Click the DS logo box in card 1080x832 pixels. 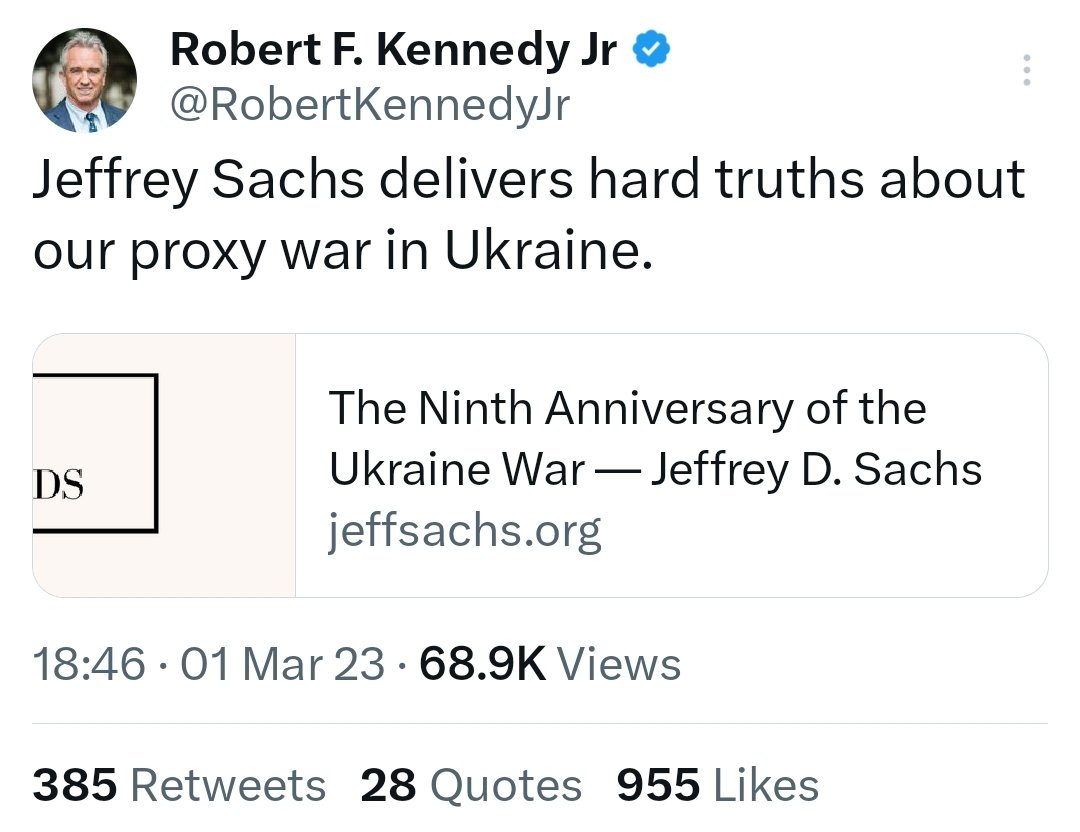pos(95,453)
